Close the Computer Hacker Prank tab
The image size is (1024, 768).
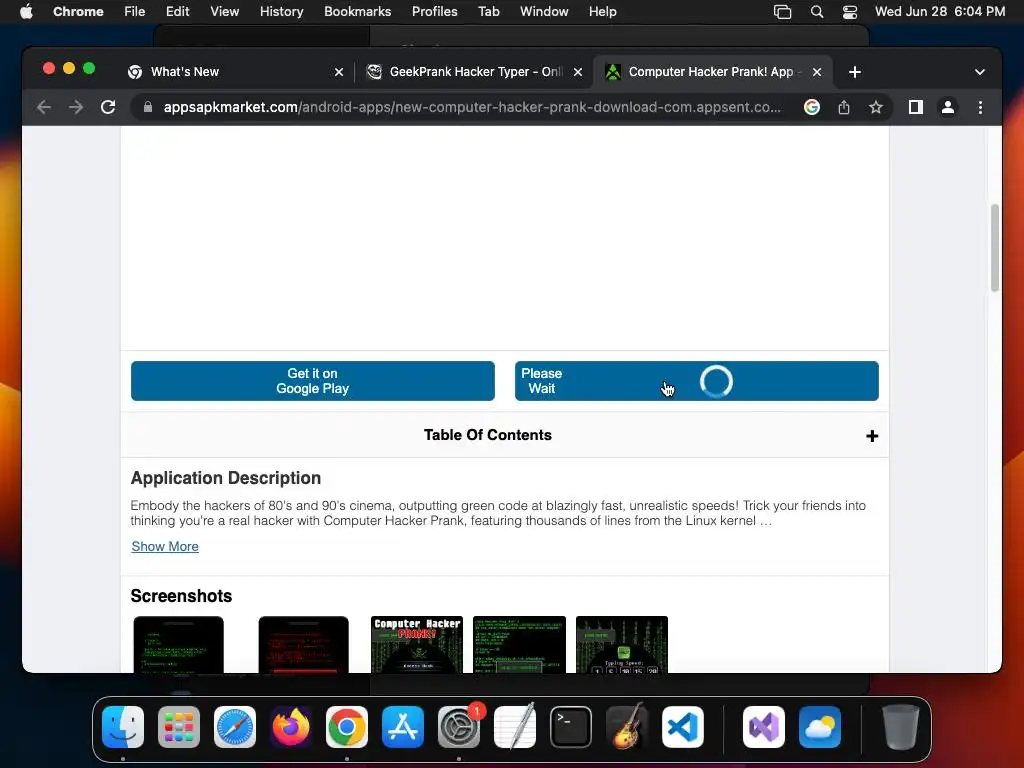point(817,72)
